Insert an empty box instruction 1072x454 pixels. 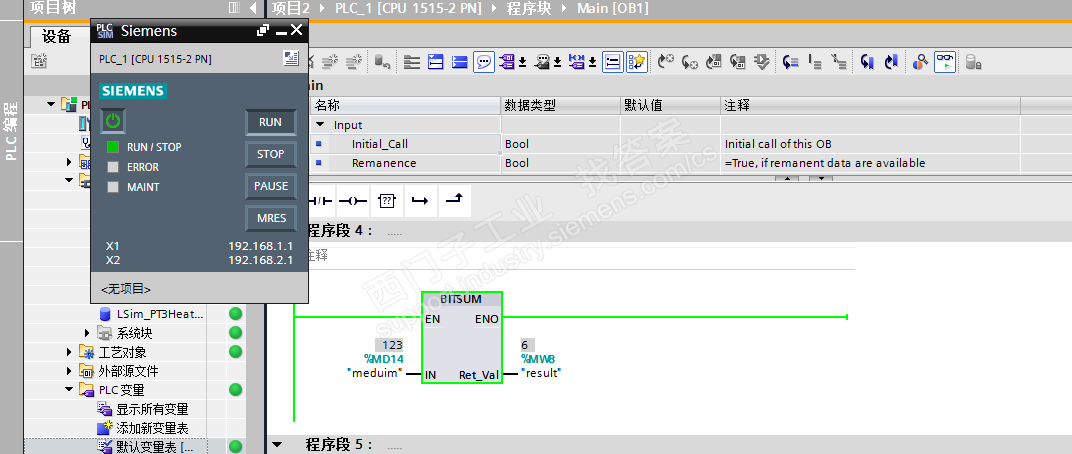pyautogui.click(x=386, y=201)
